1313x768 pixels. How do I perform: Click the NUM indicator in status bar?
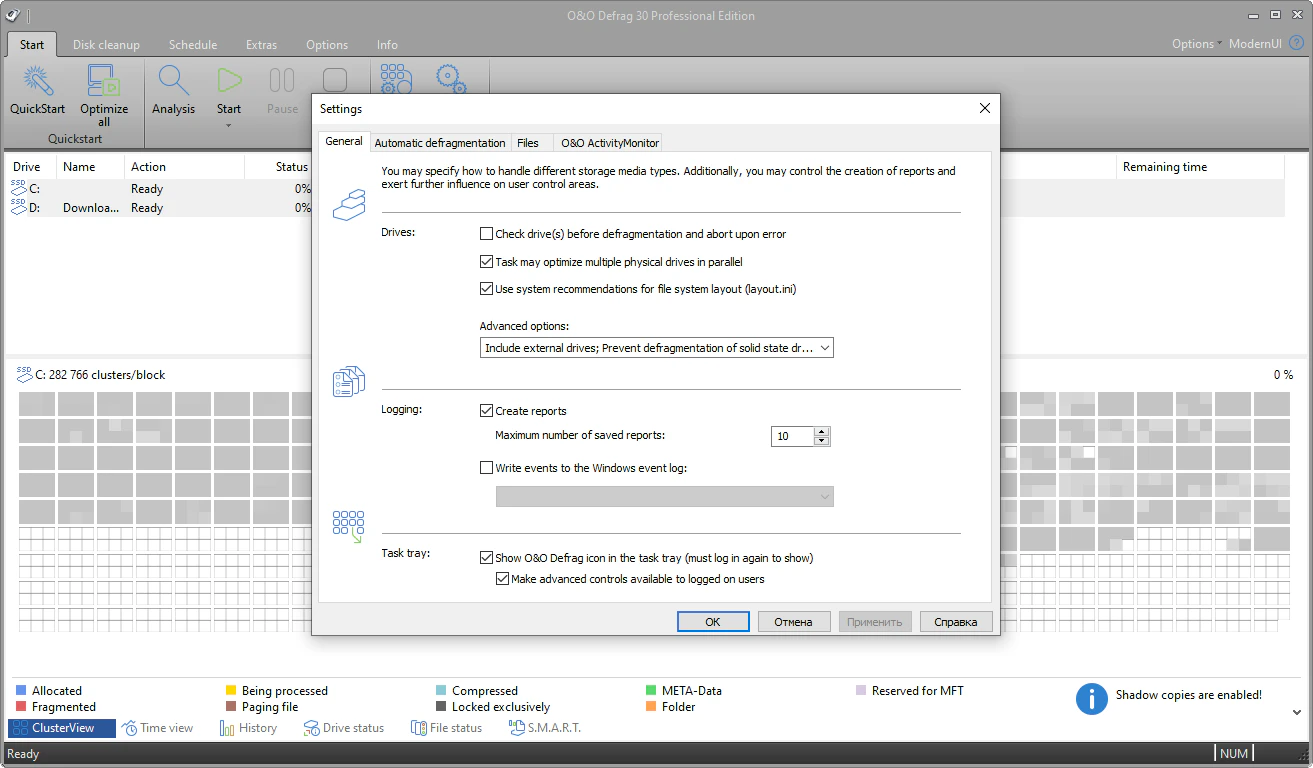(1234, 753)
